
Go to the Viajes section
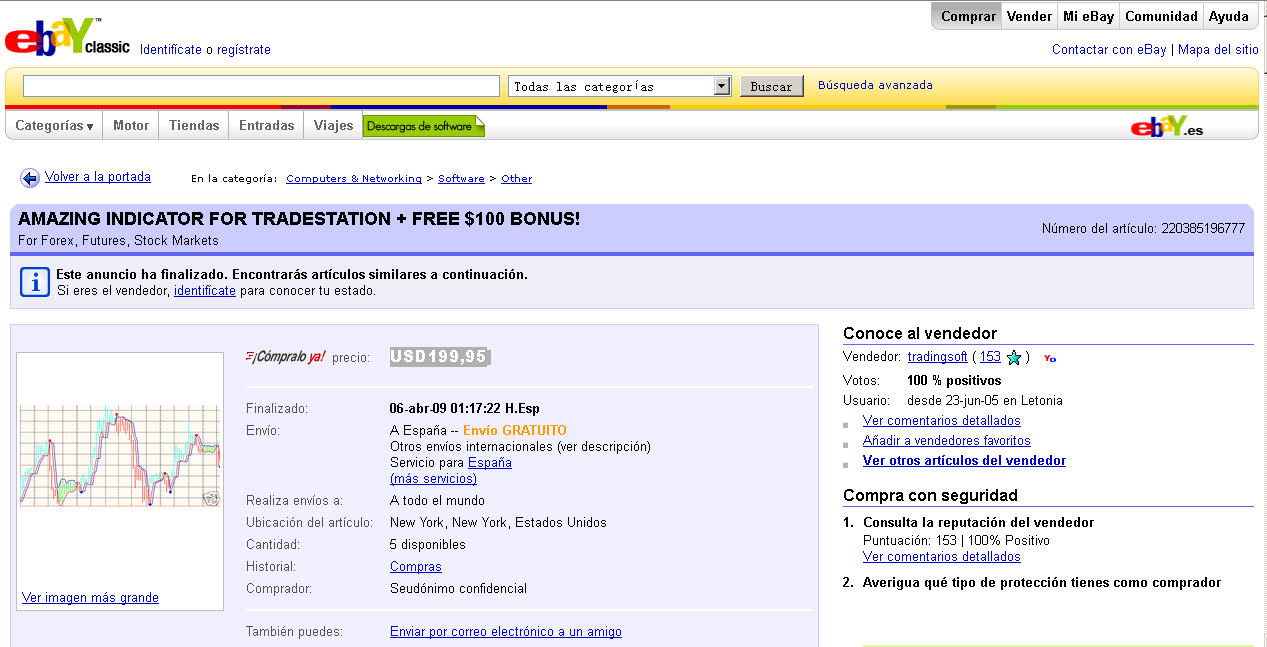tap(333, 126)
